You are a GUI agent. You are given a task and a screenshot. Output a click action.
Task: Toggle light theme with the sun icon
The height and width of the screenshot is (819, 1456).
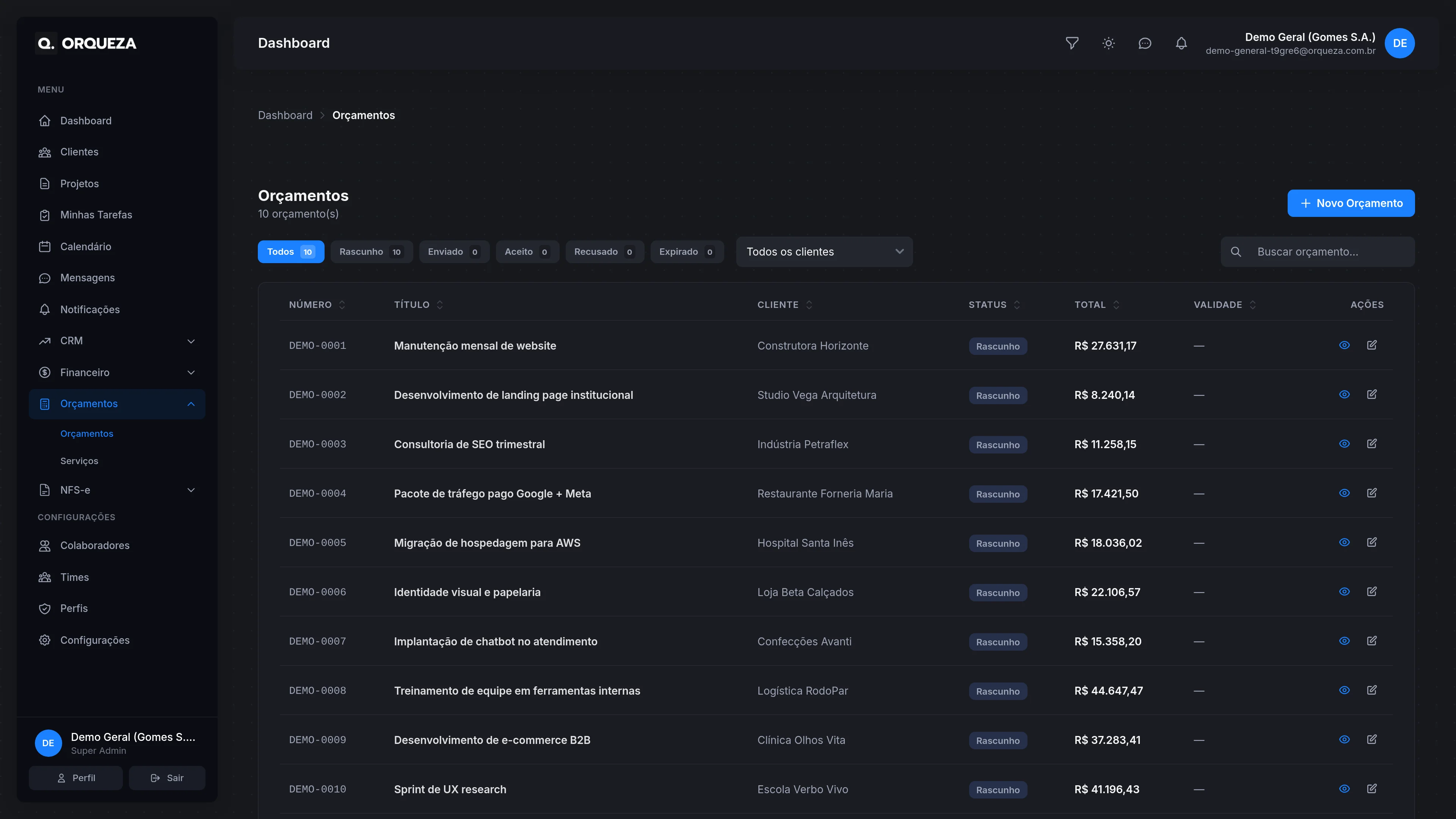tap(1108, 44)
